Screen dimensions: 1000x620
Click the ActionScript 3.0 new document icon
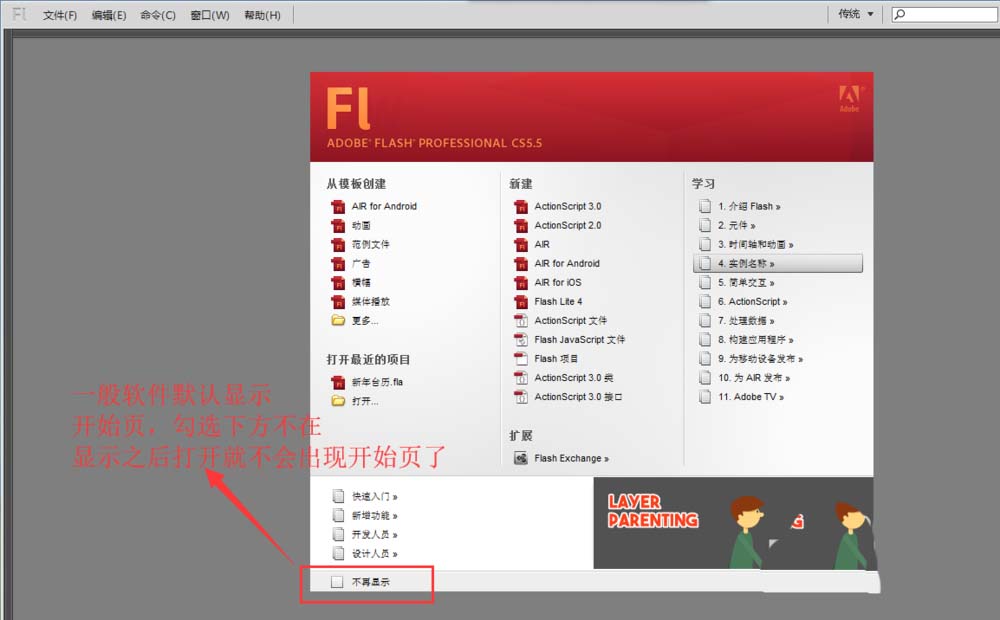[521, 207]
